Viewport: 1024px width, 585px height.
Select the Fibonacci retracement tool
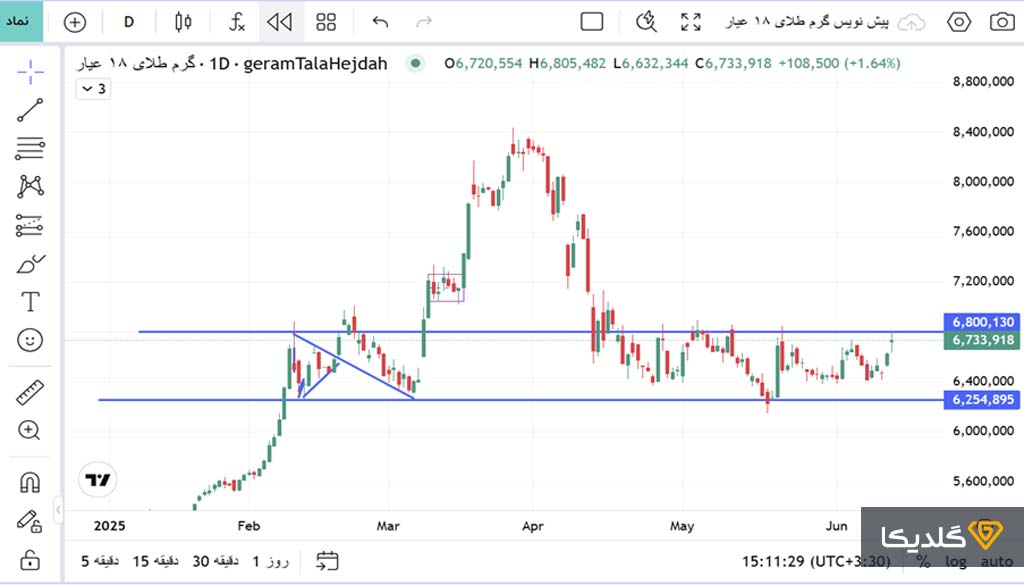tap(30, 148)
